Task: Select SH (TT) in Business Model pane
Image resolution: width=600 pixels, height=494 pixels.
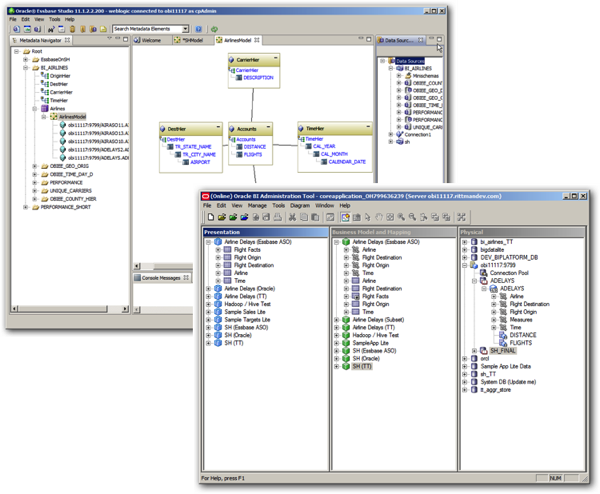Action: [362, 366]
